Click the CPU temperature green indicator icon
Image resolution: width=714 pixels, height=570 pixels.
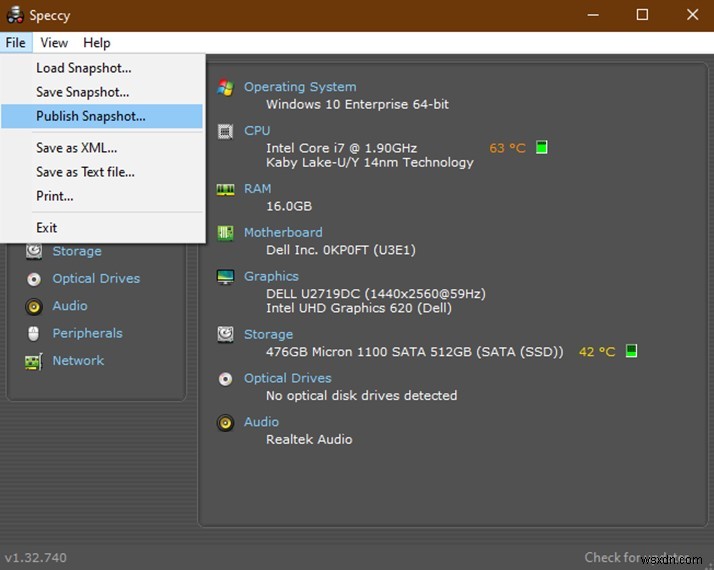coord(541,148)
